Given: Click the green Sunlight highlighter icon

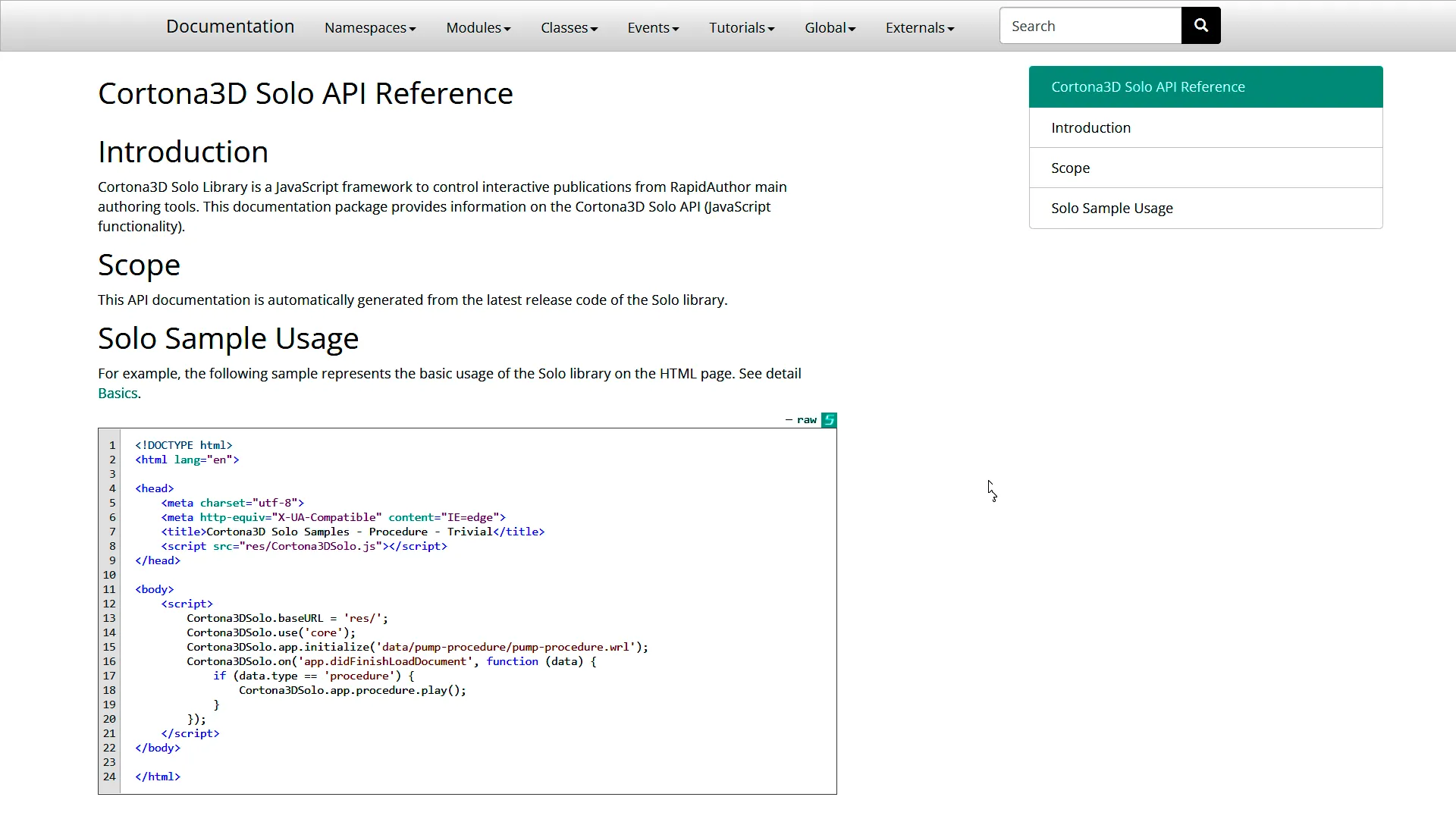Looking at the screenshot, I should coord(829,420).
